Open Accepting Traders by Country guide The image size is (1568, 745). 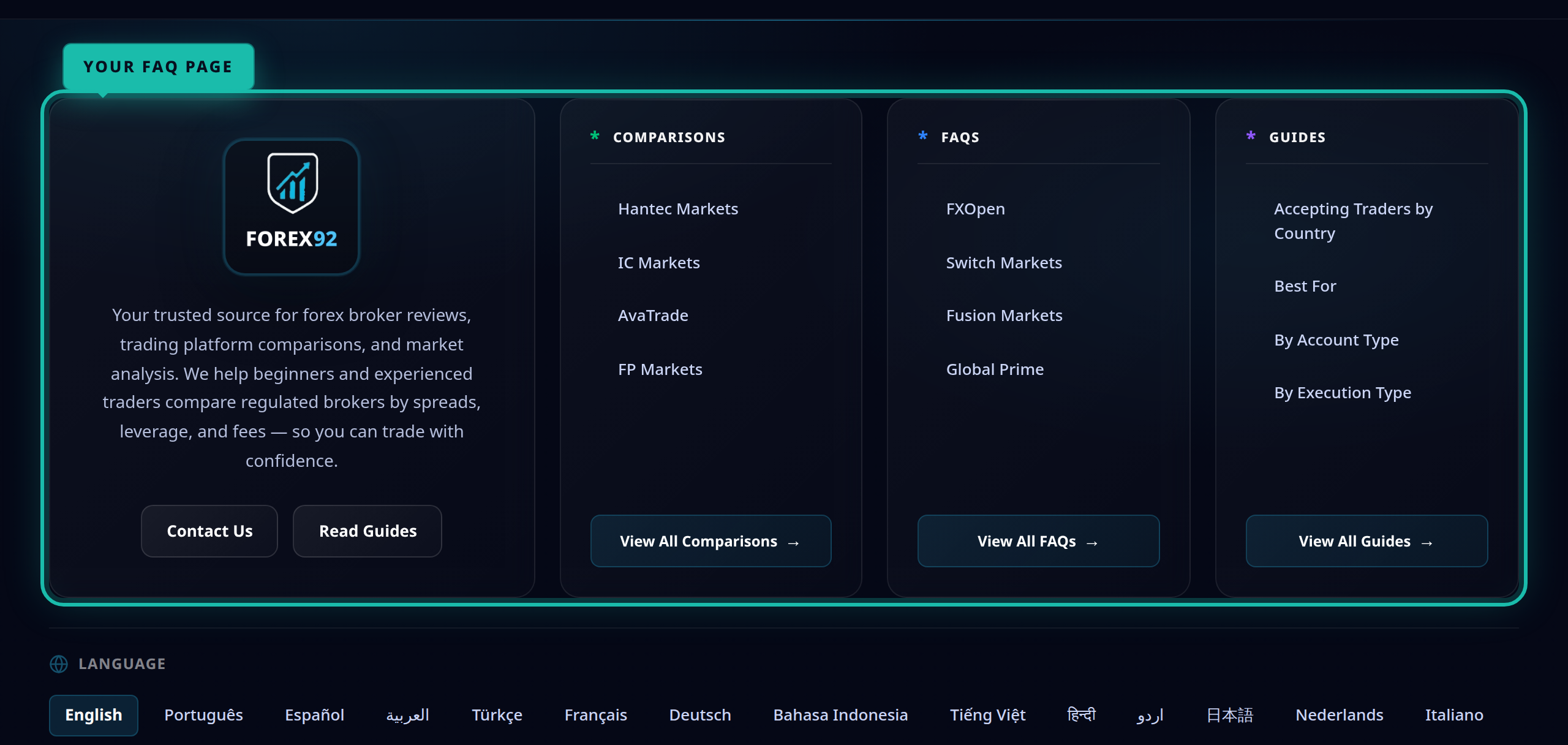[x=1353, y=221]
